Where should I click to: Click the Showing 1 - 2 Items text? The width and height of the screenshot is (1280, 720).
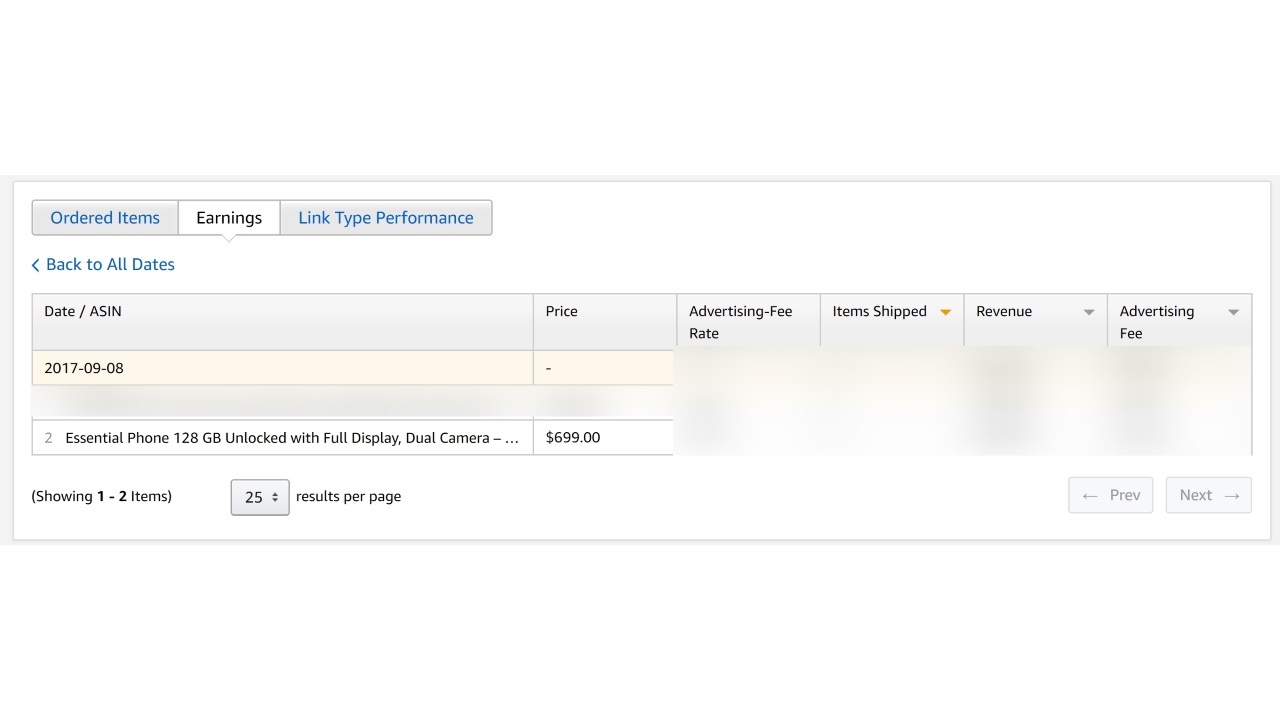pos(102,496)
